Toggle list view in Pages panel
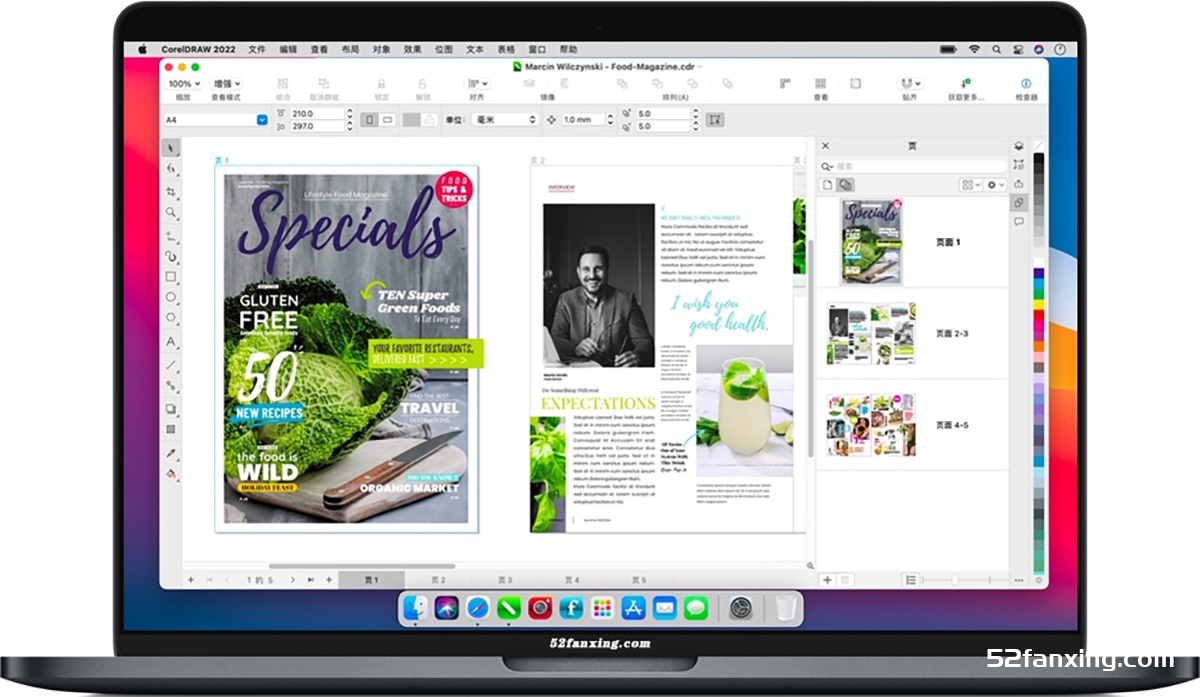This screenshot has height=697, width=1200. tap(910, 580)
